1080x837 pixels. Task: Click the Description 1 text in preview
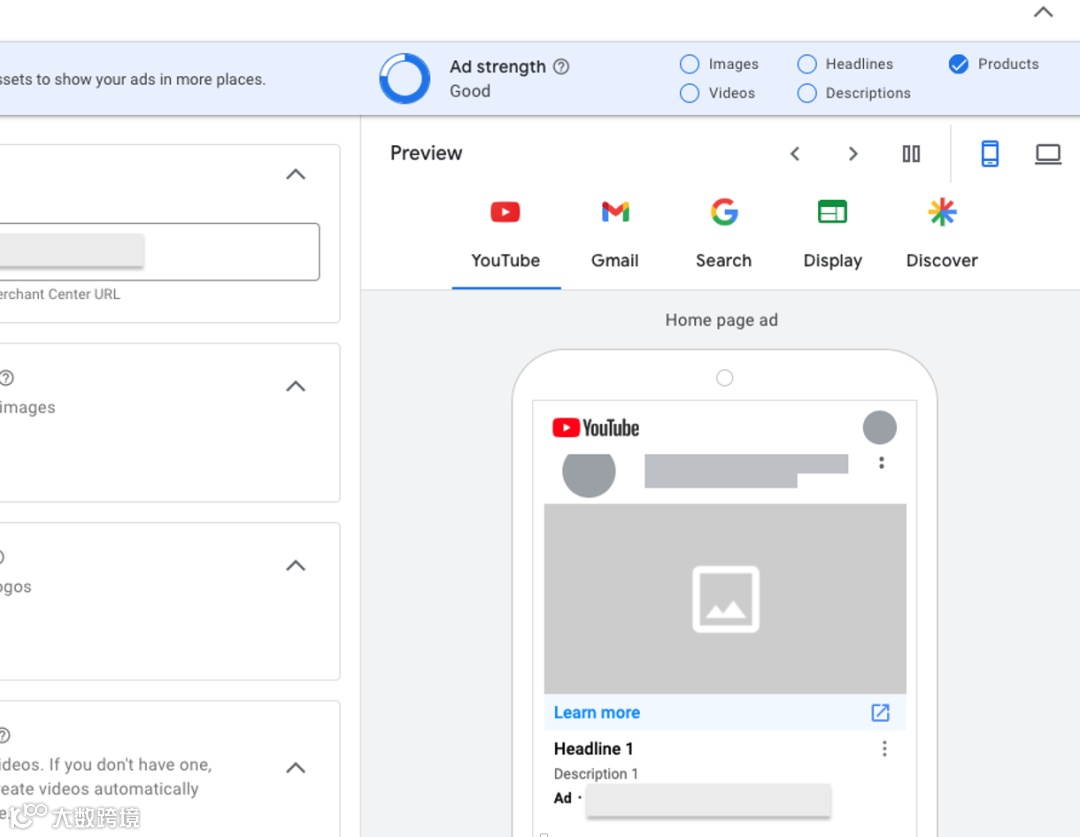tap(596, 774)
